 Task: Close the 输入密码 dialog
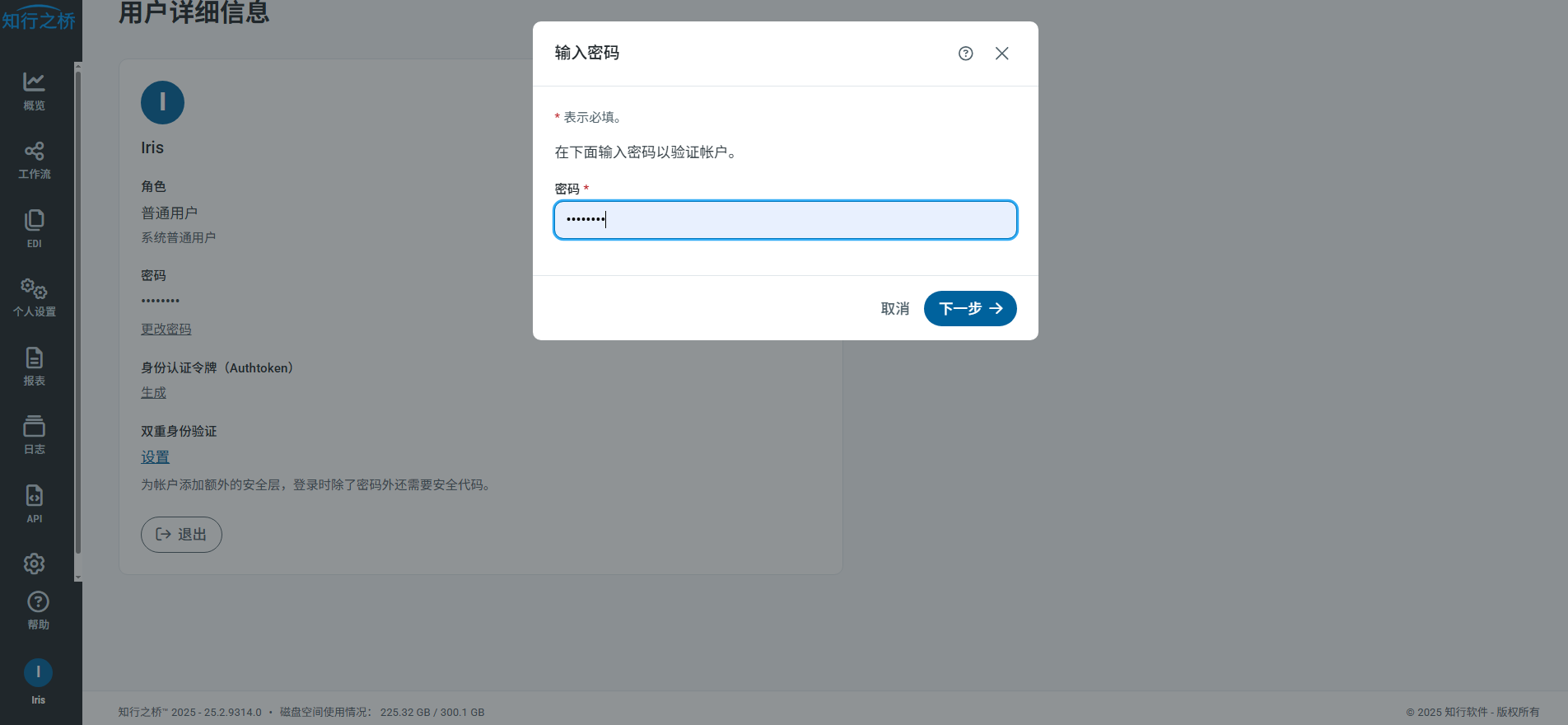(x=1001, y=54)
